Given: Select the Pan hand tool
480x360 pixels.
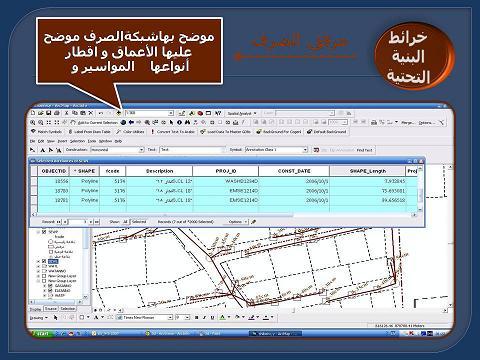Looking at the screenshot, I should click(65, 122).
